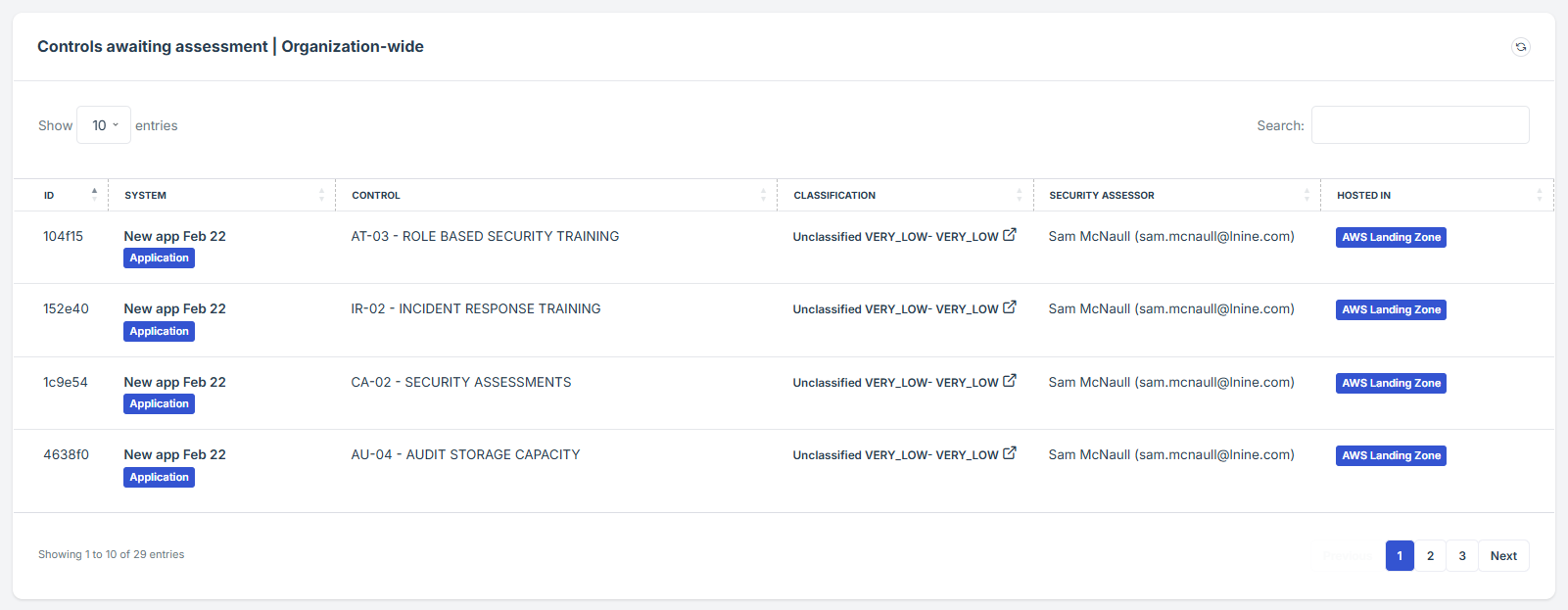The width and height of the screenshot is (1568, 610).
Task: Select page 1 in pagination
Action: (1400, 556)
